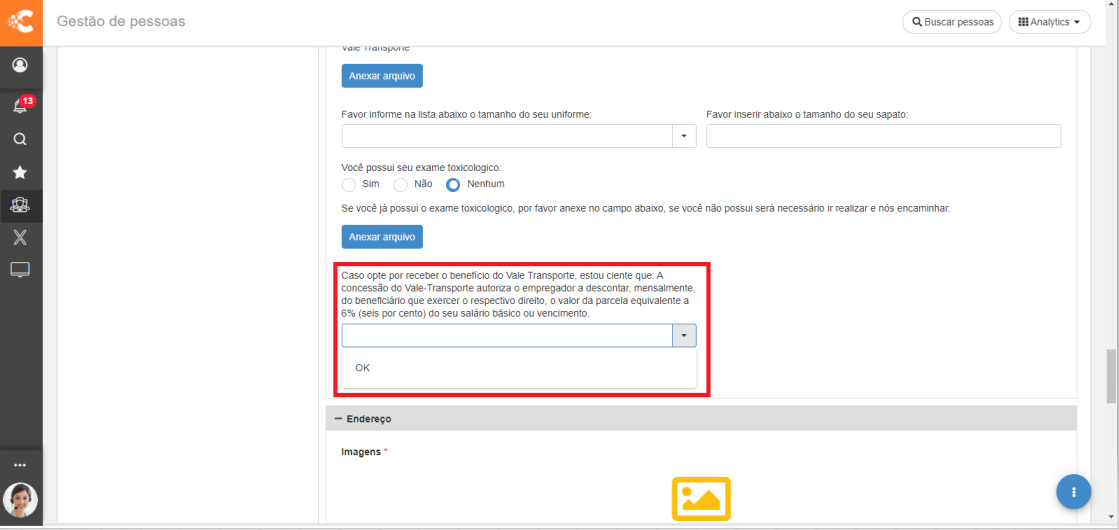Screen dimensions: 1119x530
Task: Click the X tools sidebar icon
Action: click(20, 237)
